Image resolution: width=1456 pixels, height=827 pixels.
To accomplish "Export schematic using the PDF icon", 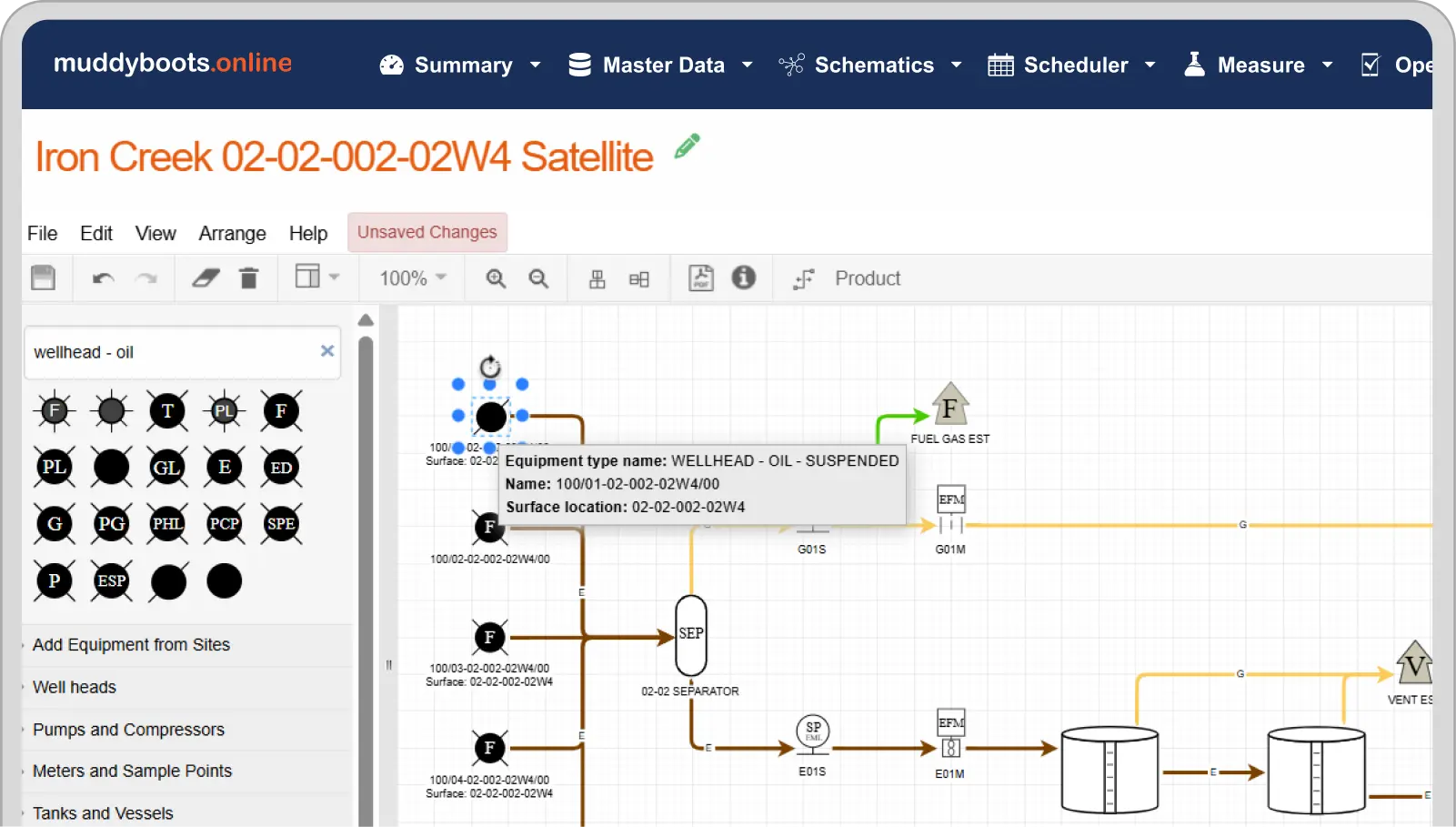I will tap(701, 278).
